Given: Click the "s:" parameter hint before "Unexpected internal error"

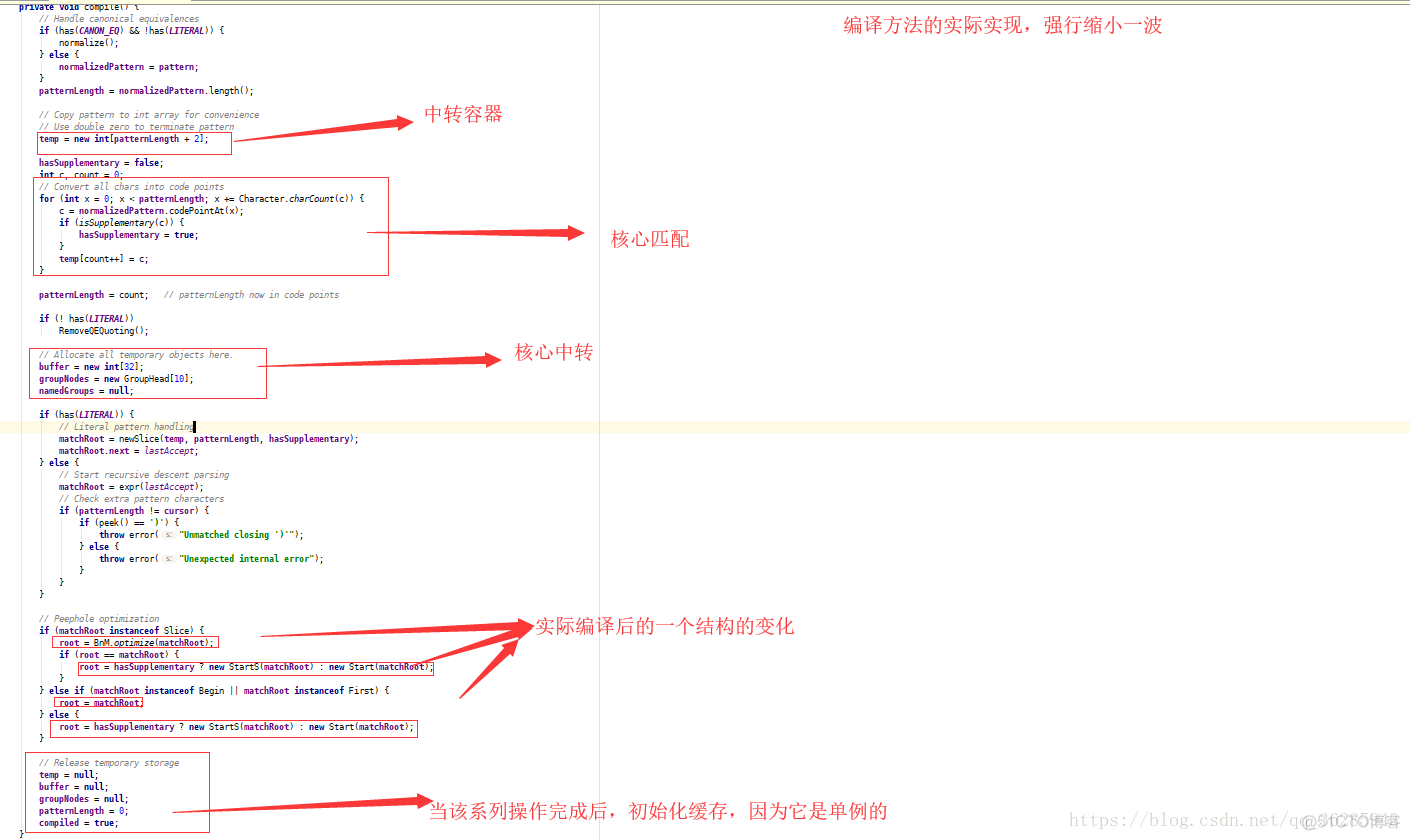Looking at the screenshot, I should pos(169,559).
